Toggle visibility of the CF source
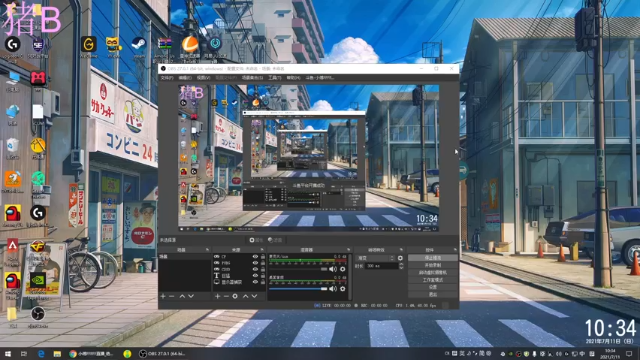Screen dimensions: 640x360 [255, 257]
